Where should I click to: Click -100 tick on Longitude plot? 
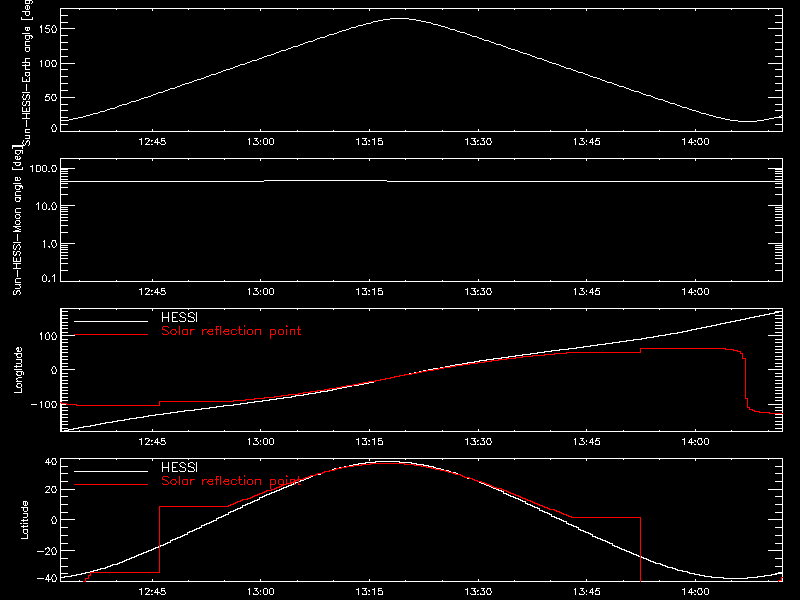pos(44,404)
